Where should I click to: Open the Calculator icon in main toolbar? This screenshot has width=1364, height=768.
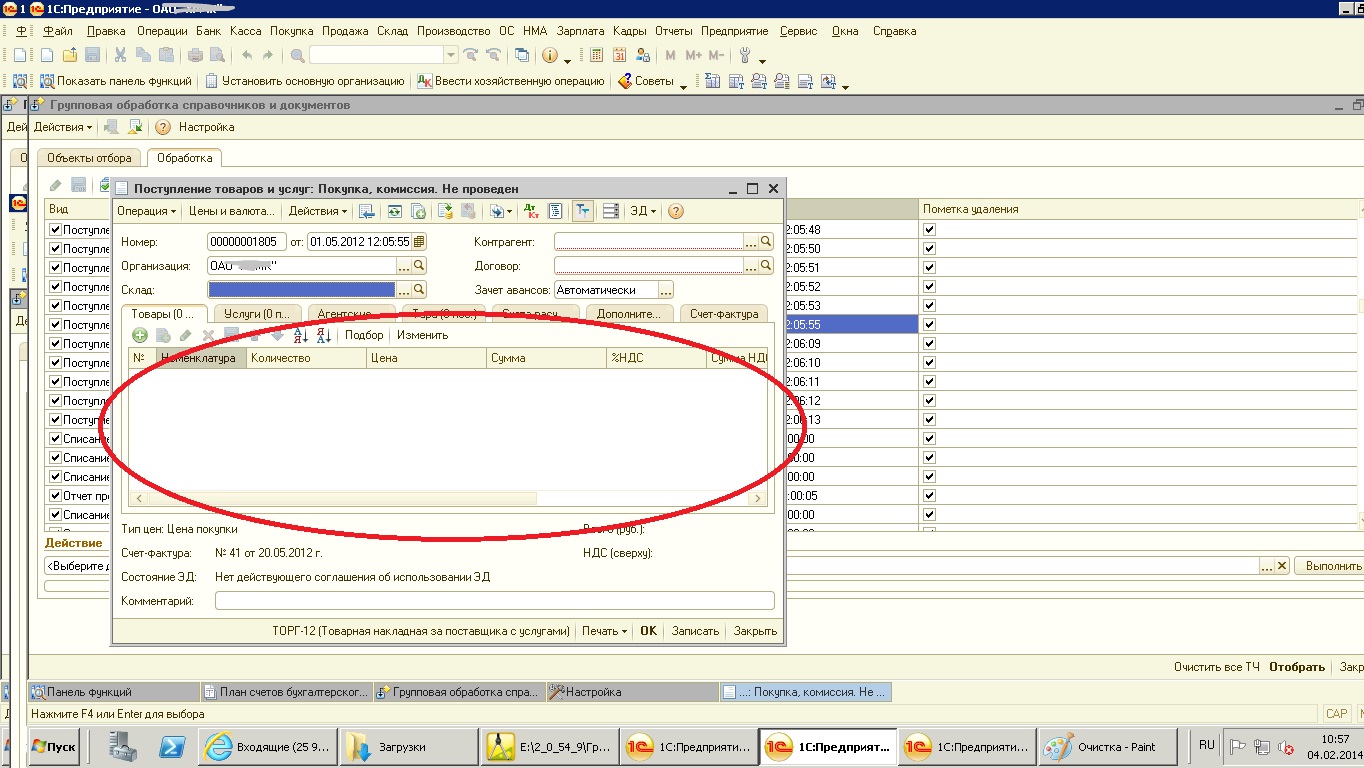[597, 55]
